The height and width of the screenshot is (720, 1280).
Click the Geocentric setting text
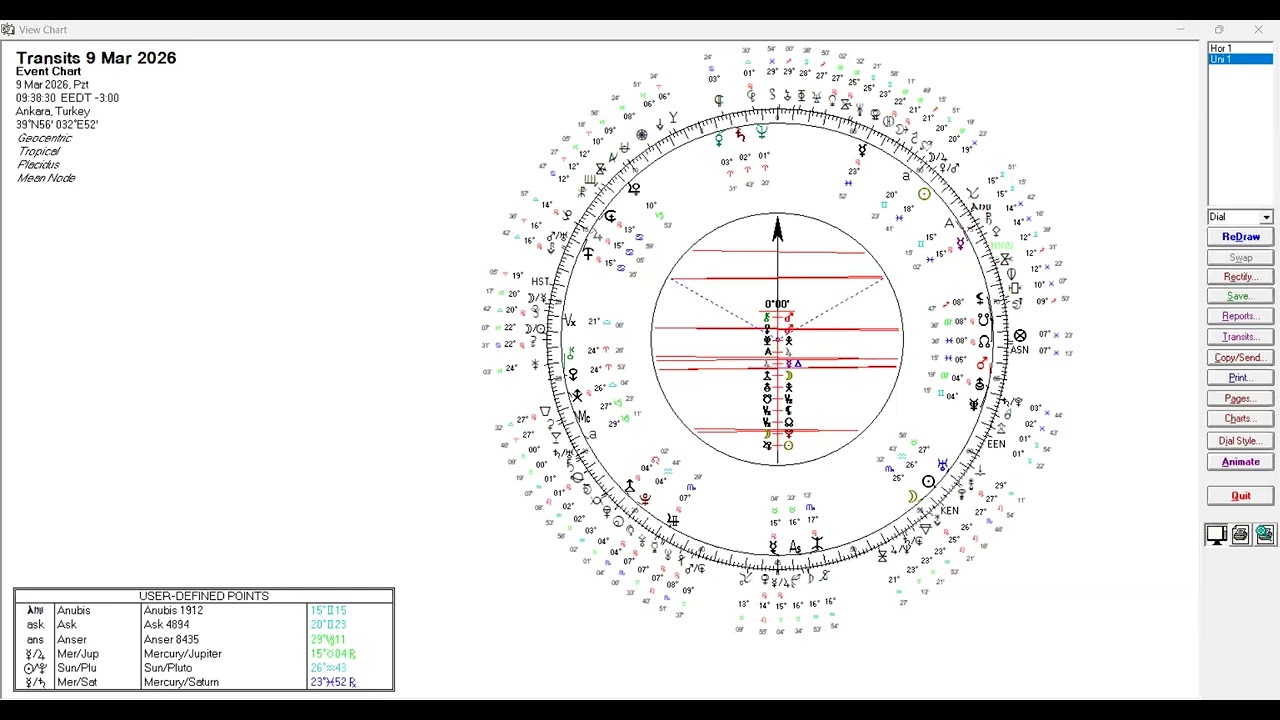point(44,138)
